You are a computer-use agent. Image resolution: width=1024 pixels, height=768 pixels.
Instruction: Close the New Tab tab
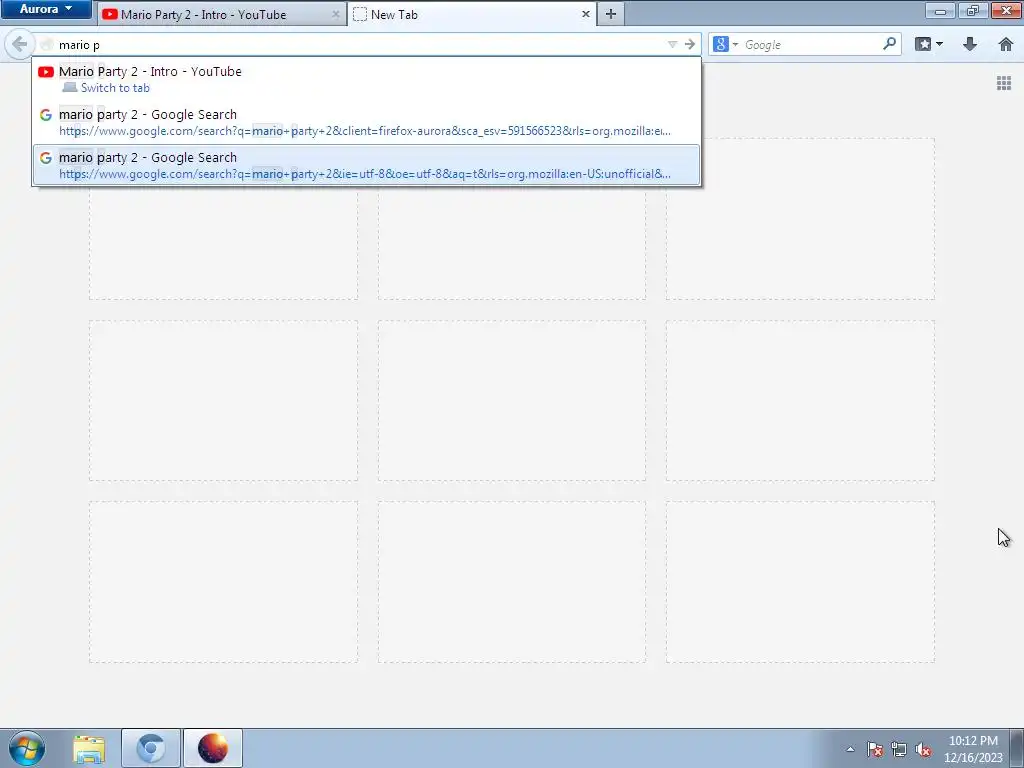pos(585,14)
